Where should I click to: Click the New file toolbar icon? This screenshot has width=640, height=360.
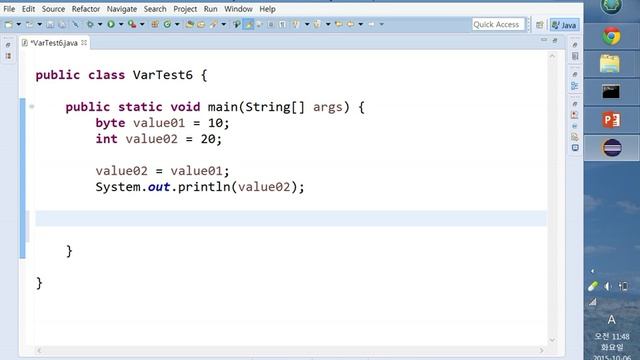pyautogui.click(x=8, y=24)
